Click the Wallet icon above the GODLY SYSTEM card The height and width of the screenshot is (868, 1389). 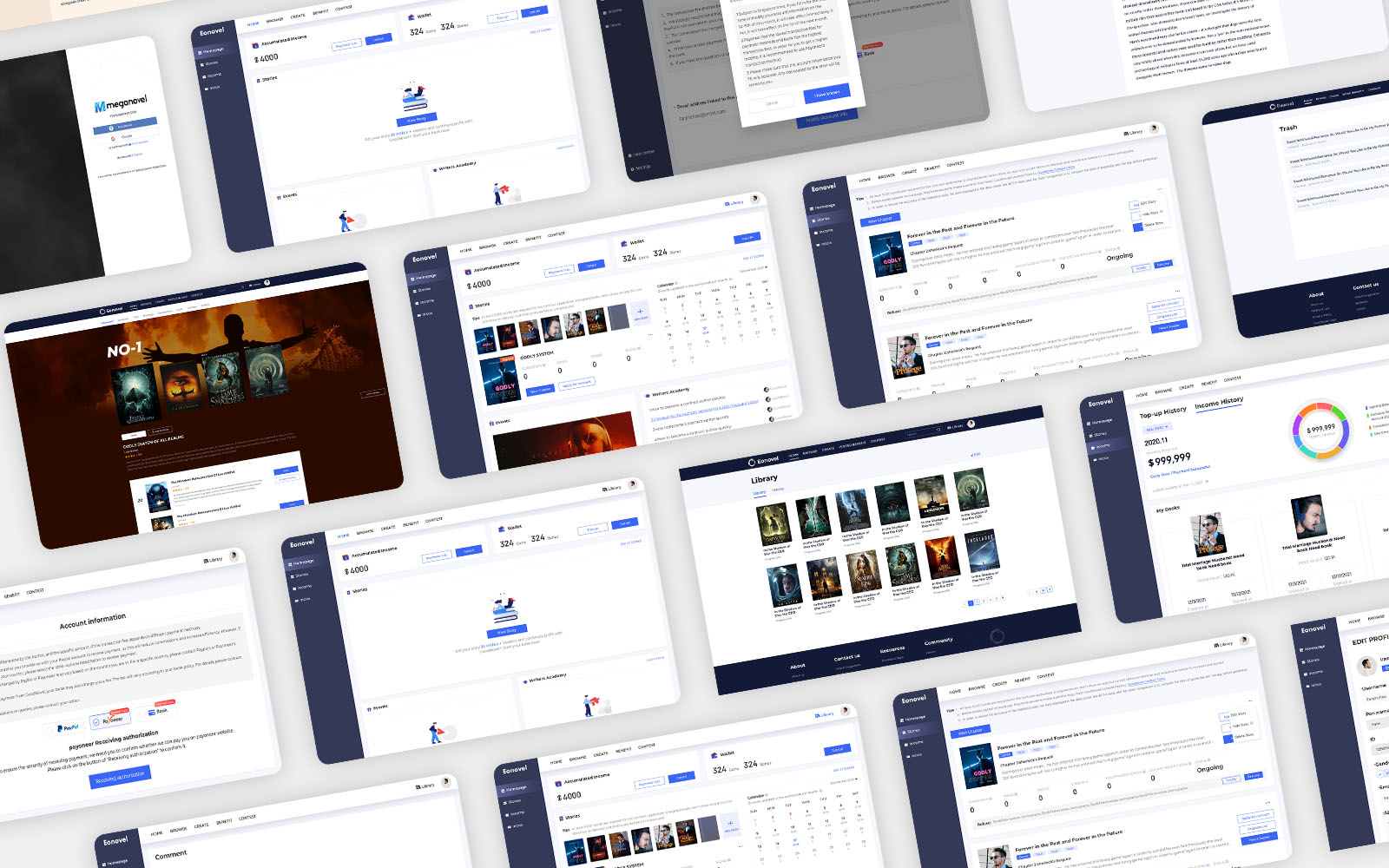coord(624,244)
